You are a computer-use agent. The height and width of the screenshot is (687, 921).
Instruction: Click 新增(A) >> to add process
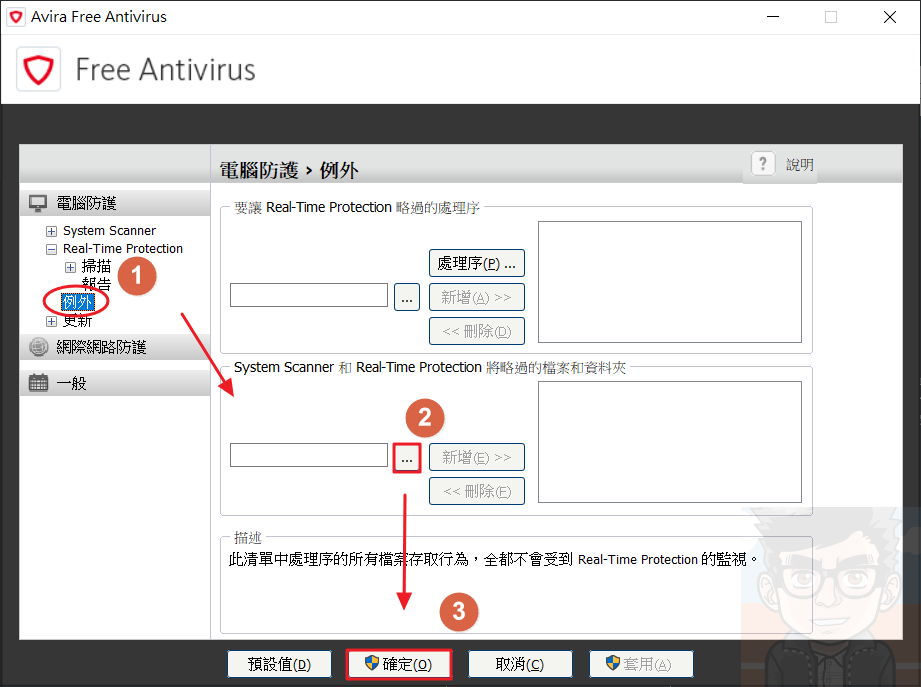coord(477,297)
